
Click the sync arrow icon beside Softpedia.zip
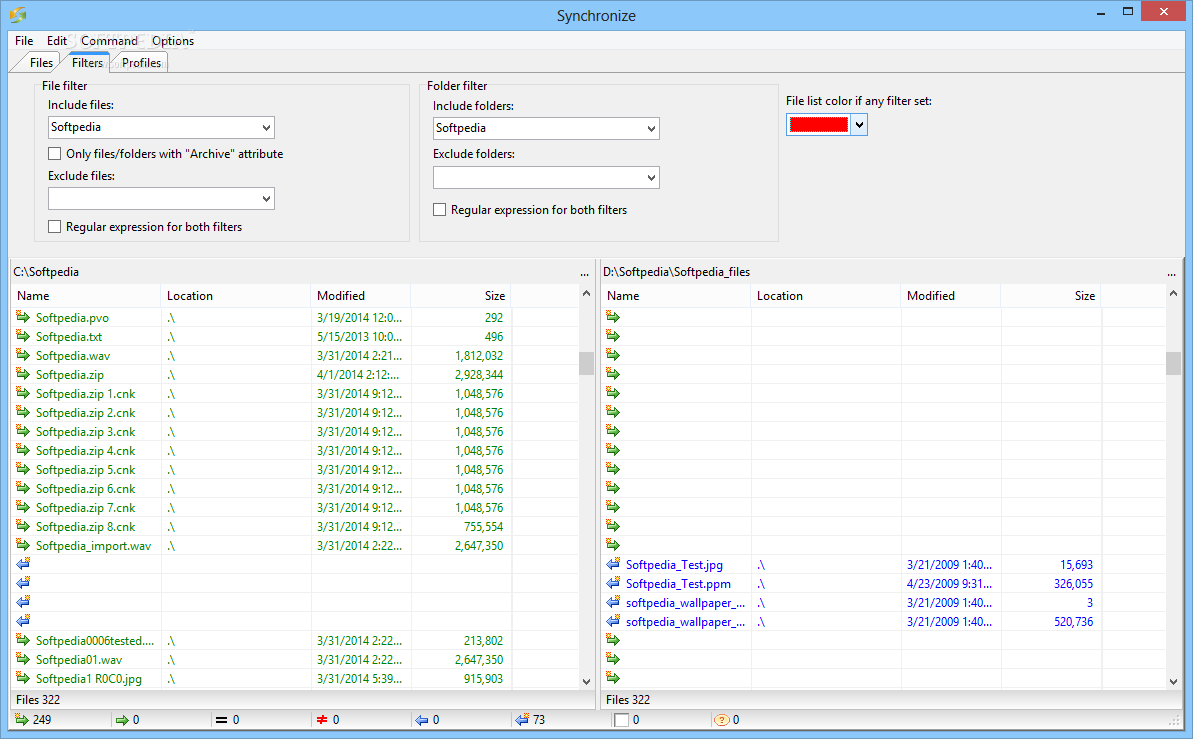[x=23, y=374]
